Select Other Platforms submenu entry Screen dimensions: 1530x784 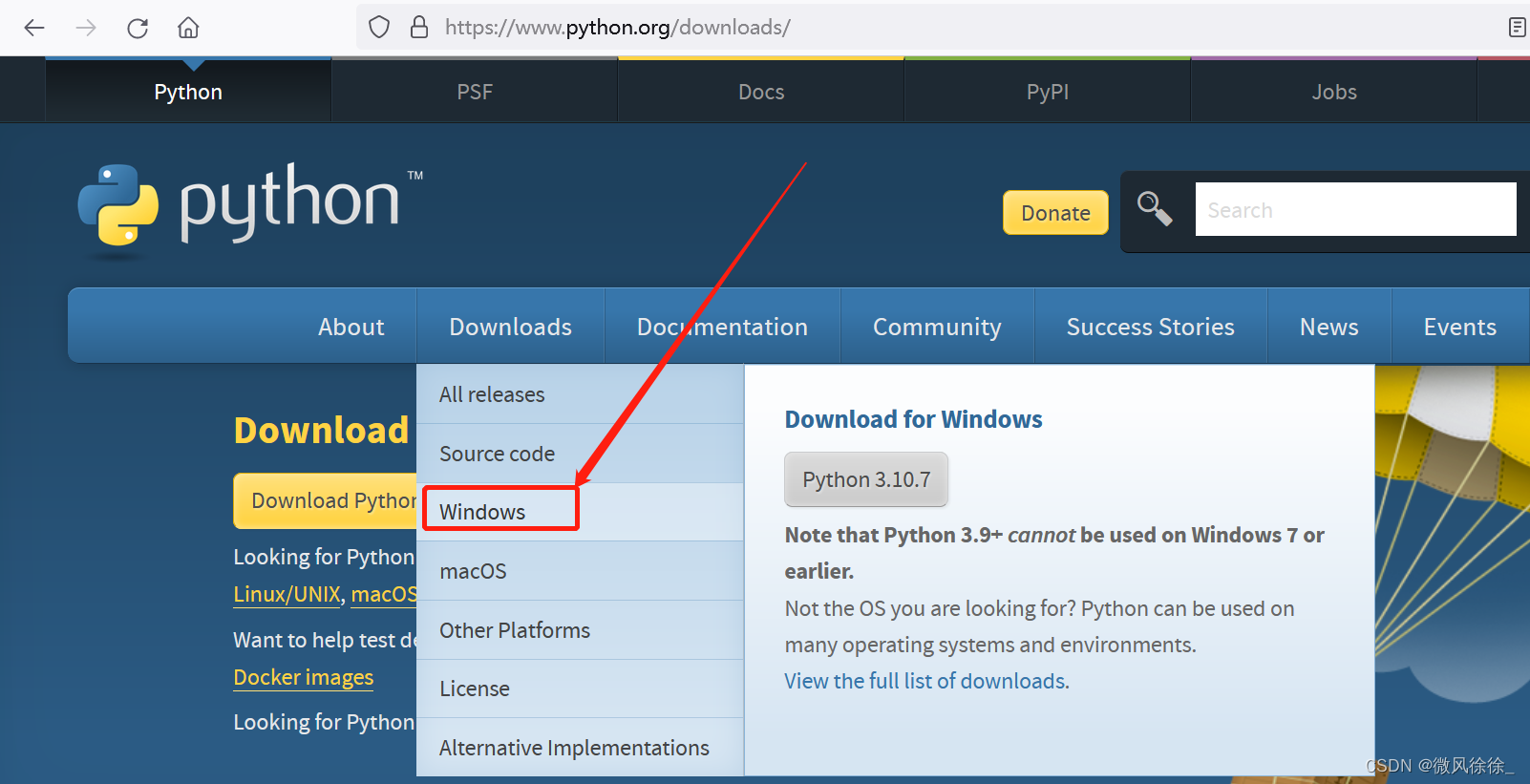581,630
